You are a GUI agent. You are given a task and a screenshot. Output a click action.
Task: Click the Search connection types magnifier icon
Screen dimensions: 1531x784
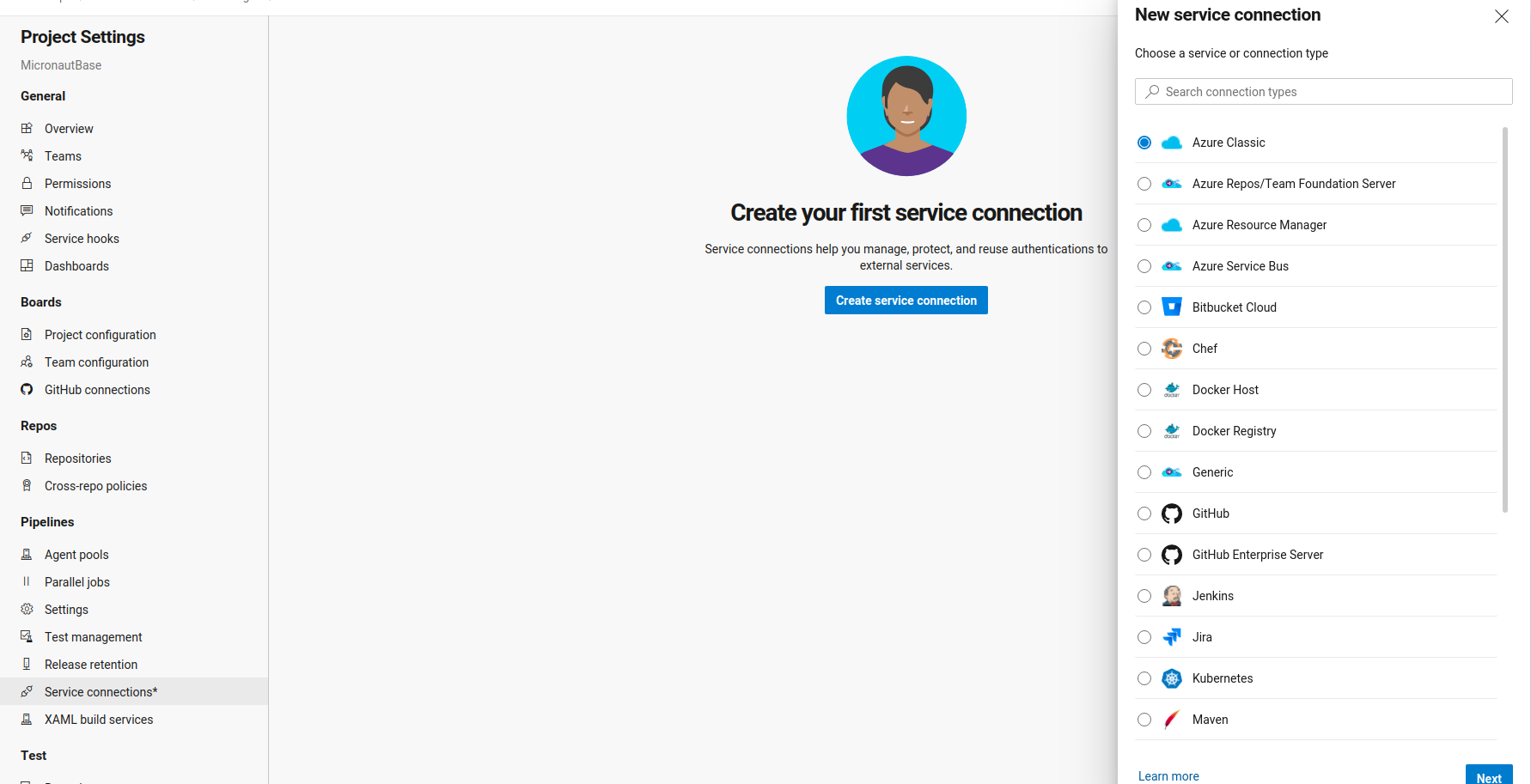pos(1152,92)
